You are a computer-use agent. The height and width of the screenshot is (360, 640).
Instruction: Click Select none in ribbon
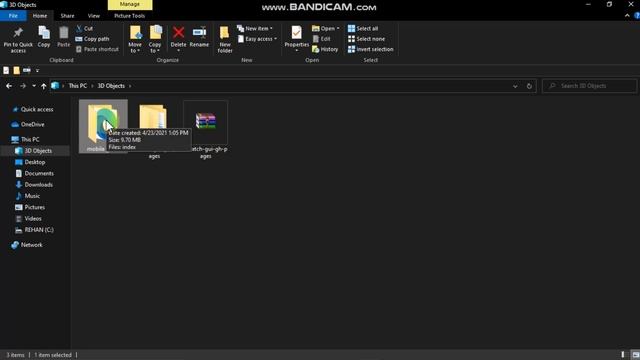click(x=366, y=39)
